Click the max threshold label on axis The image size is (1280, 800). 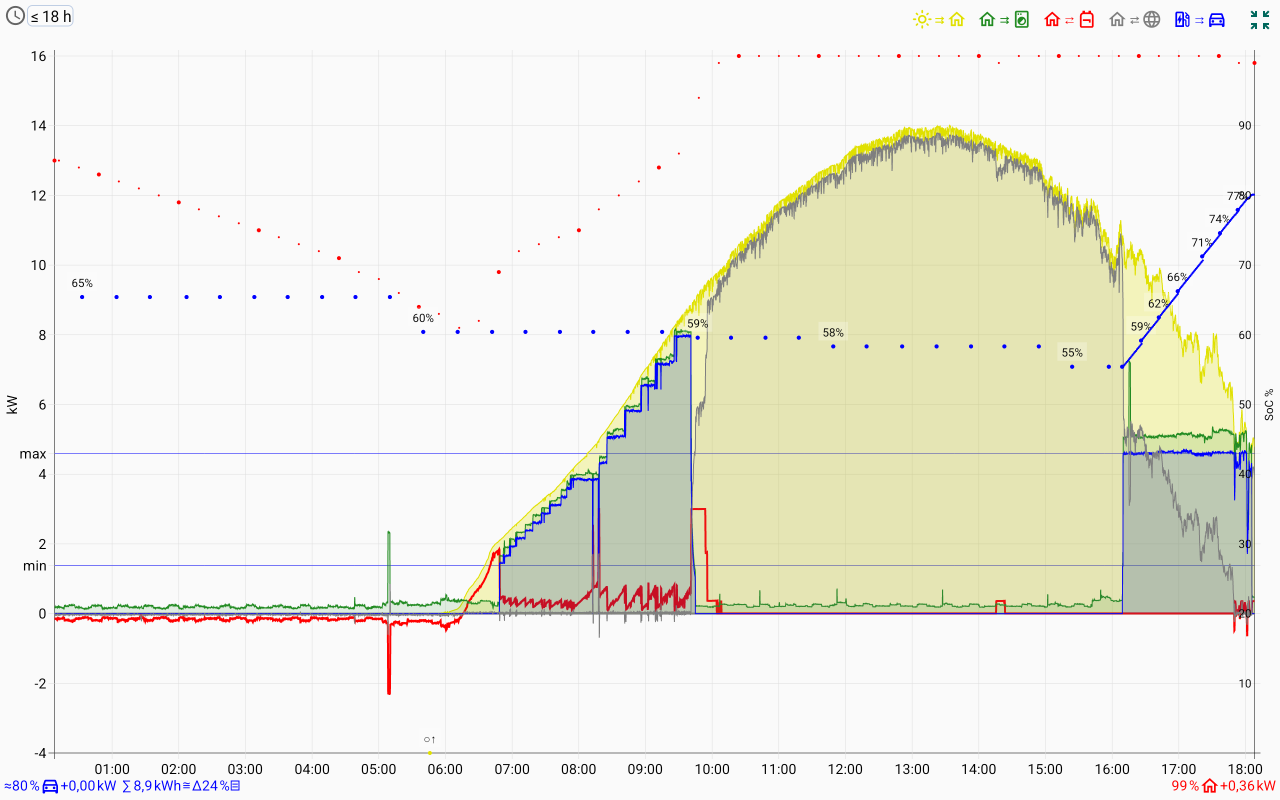(33, 454)
